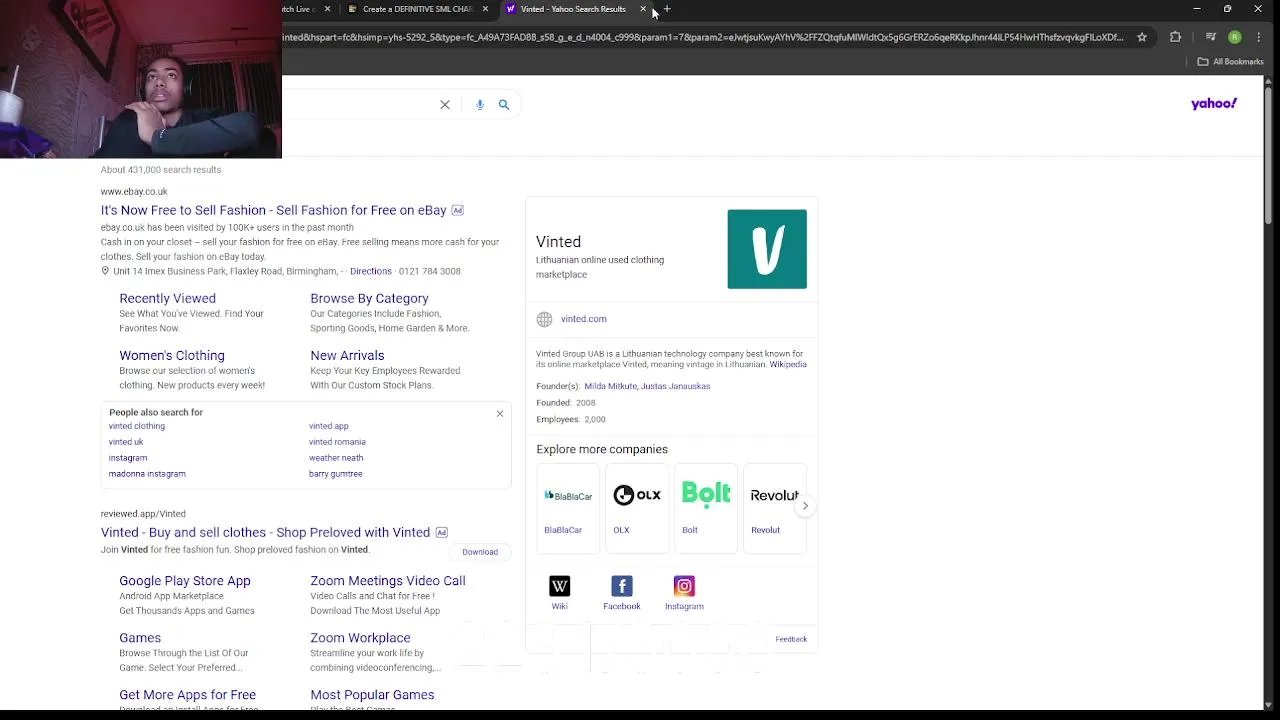The height and width of the screenshot is (720, 1280).
Task: Open founder Milda Mitkute link
Action: click(611, 386)
